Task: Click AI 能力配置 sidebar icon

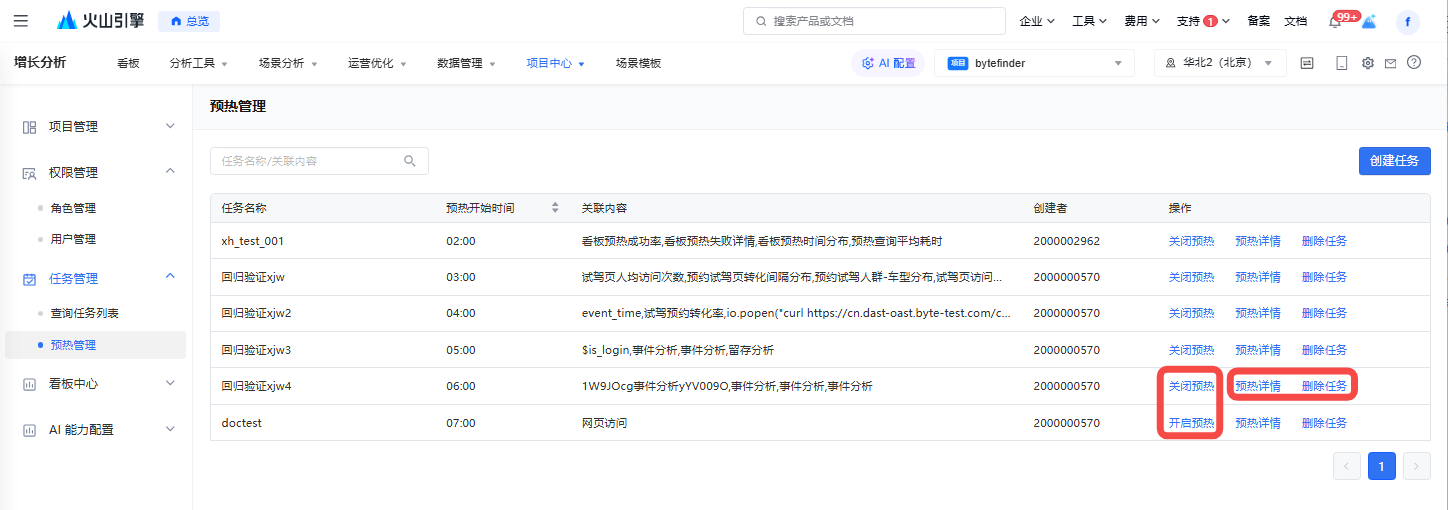Action: point(29,430)
